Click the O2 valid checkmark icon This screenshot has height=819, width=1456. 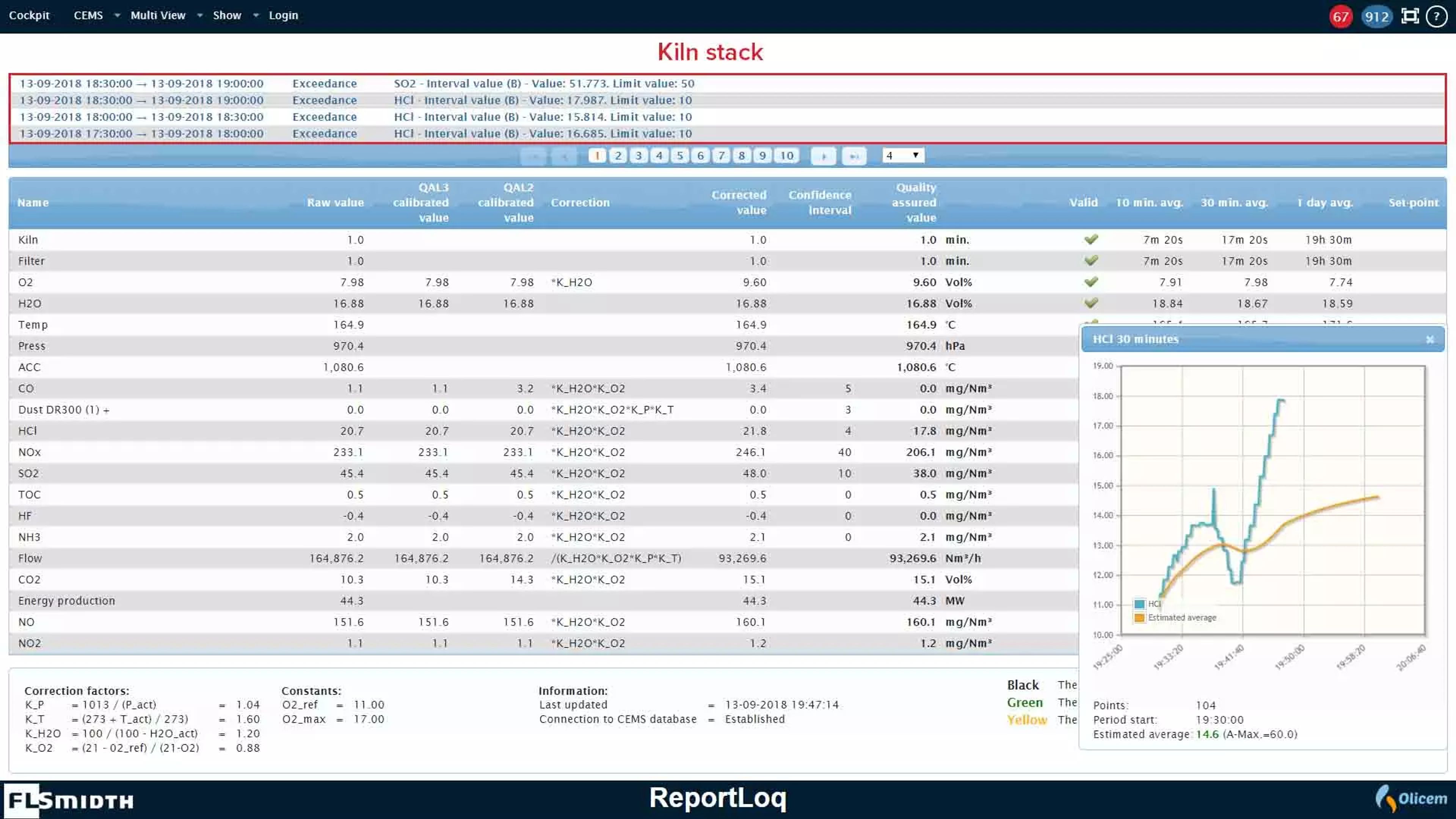(1091, 281)
